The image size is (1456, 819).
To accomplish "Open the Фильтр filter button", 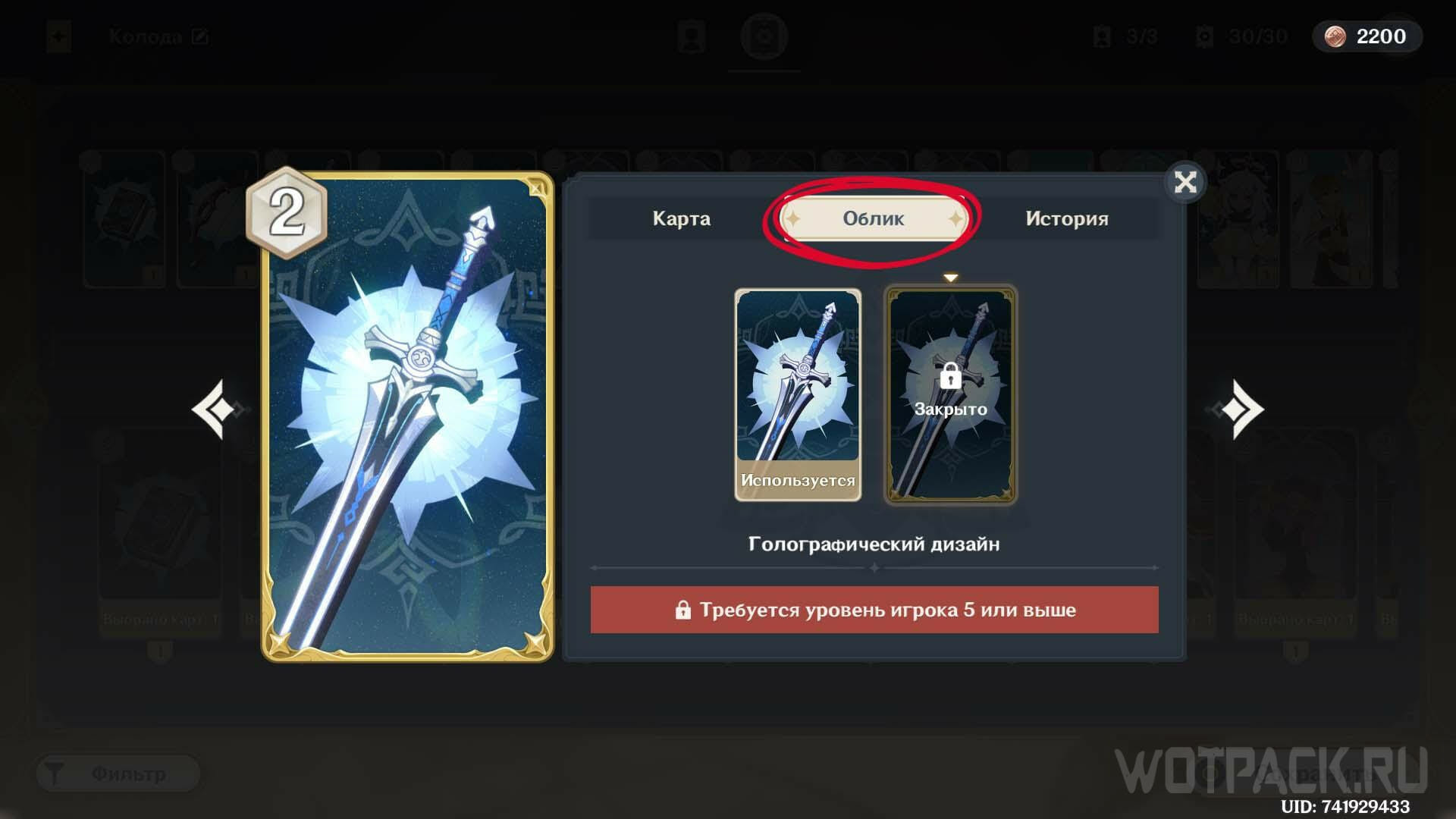I will point(118,773).
